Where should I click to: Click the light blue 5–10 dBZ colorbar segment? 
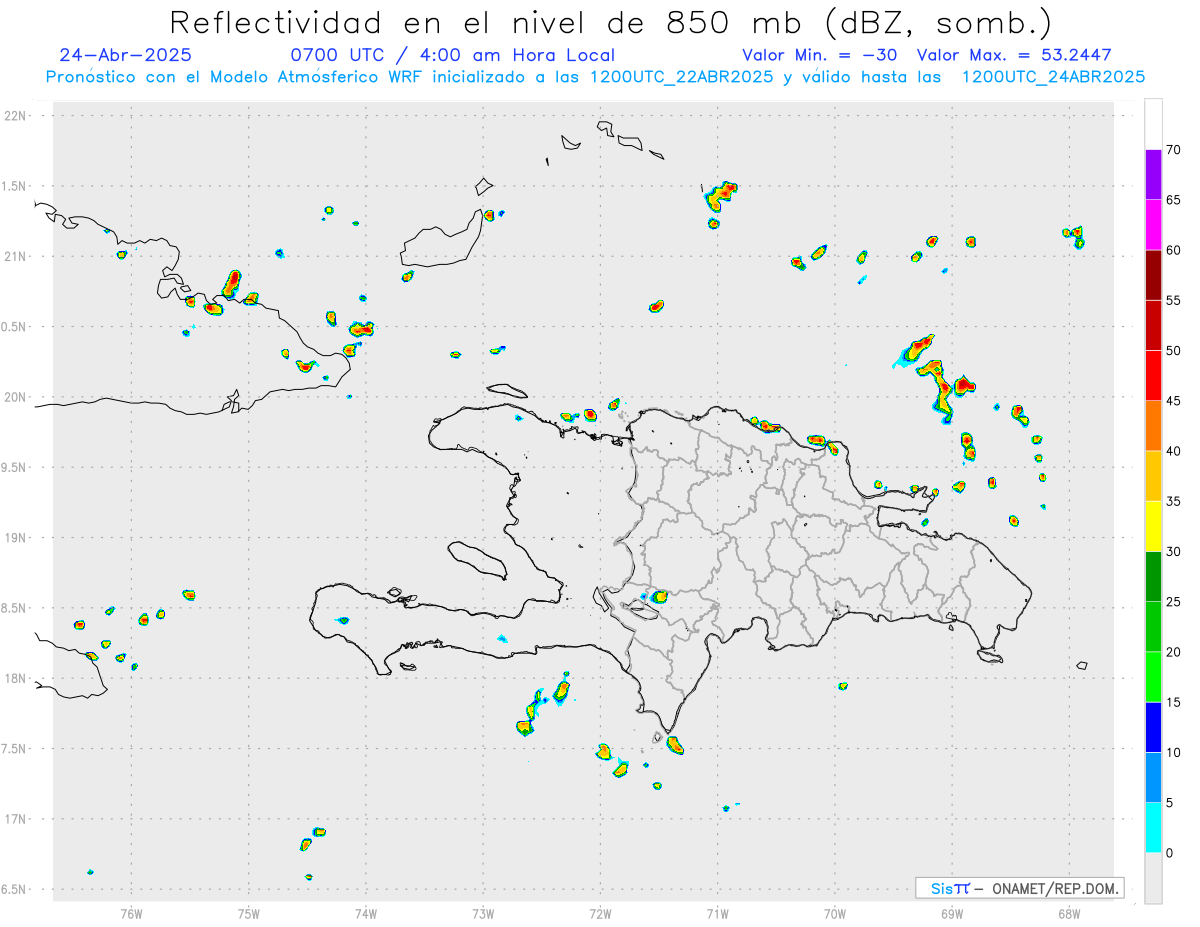pos(1153,777)
